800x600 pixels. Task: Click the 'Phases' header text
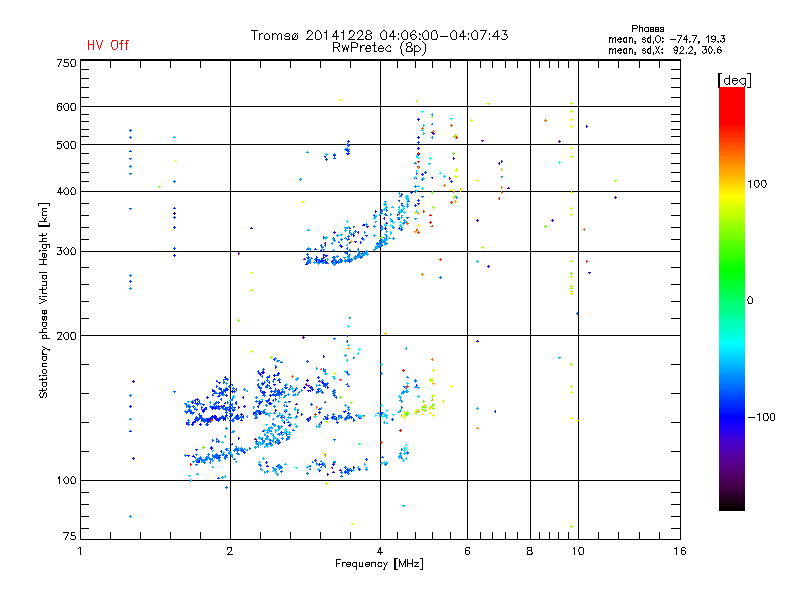click(647, 29)
